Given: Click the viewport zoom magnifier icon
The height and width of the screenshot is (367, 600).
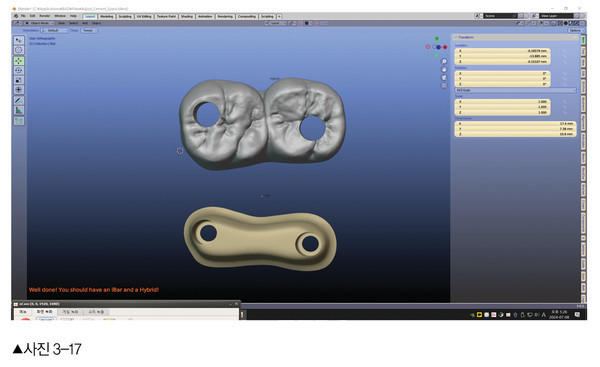Looking at the screenshot, I should pos(444,62).
